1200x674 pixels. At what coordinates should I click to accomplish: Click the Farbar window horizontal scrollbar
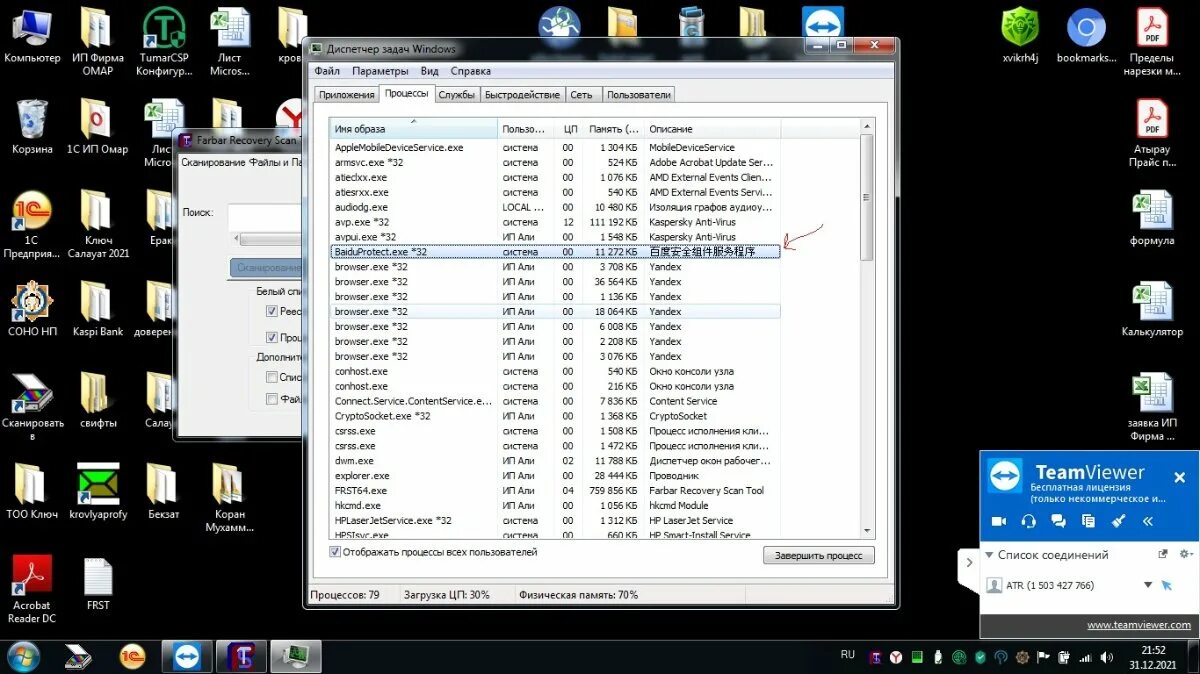click(x=268, y=240)
